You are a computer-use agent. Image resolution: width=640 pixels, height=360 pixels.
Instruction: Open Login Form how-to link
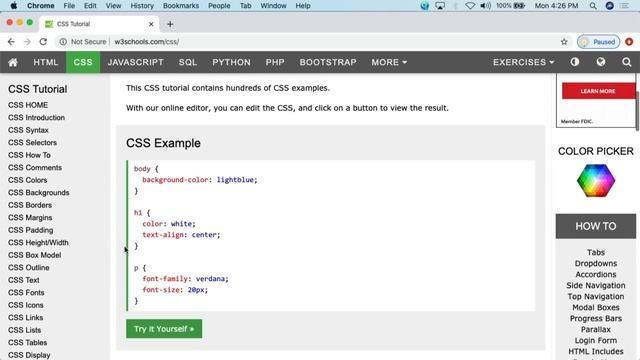coord(596,340)
